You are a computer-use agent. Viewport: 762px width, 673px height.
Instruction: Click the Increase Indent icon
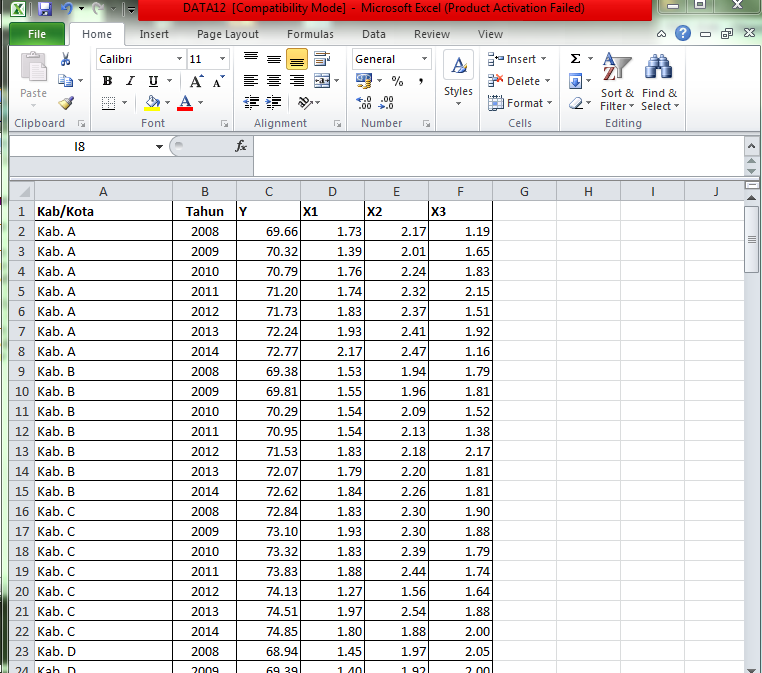(x=274, y=103)
